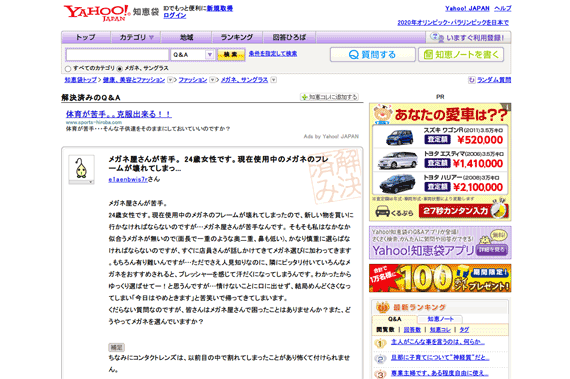Open the トップ navigation tab
Screen dimensions: 570x379
(86, 37)
